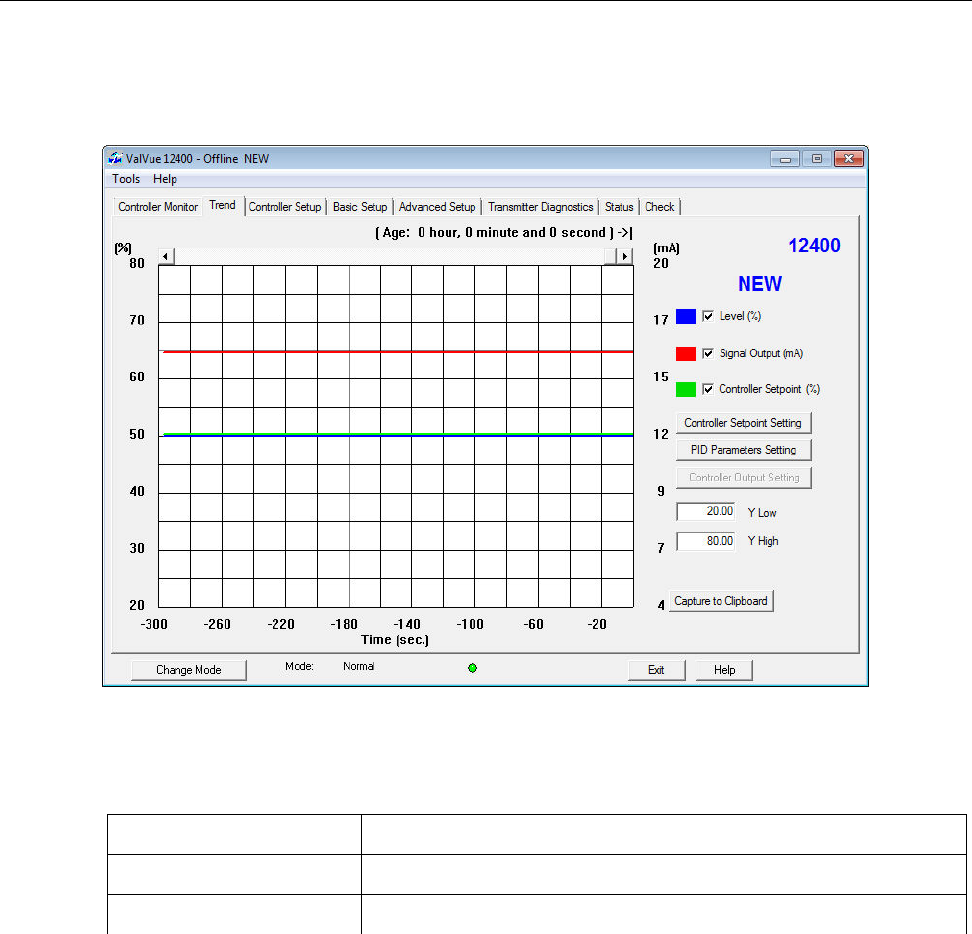Open the Basic Setup tab
Viewport: 972px width, 934px height.
point(360,207)
